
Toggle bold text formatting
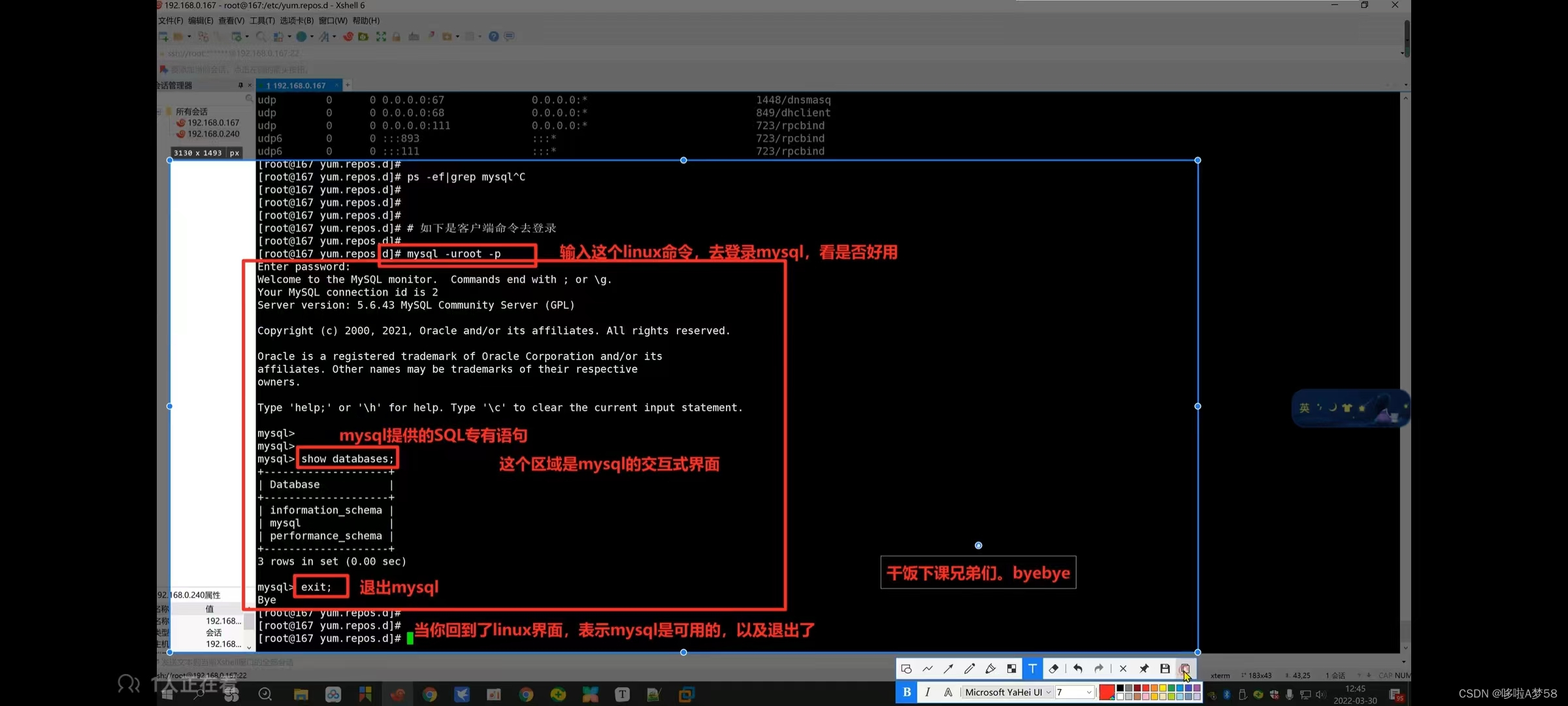pyautogui.click(x=907, y=692)
